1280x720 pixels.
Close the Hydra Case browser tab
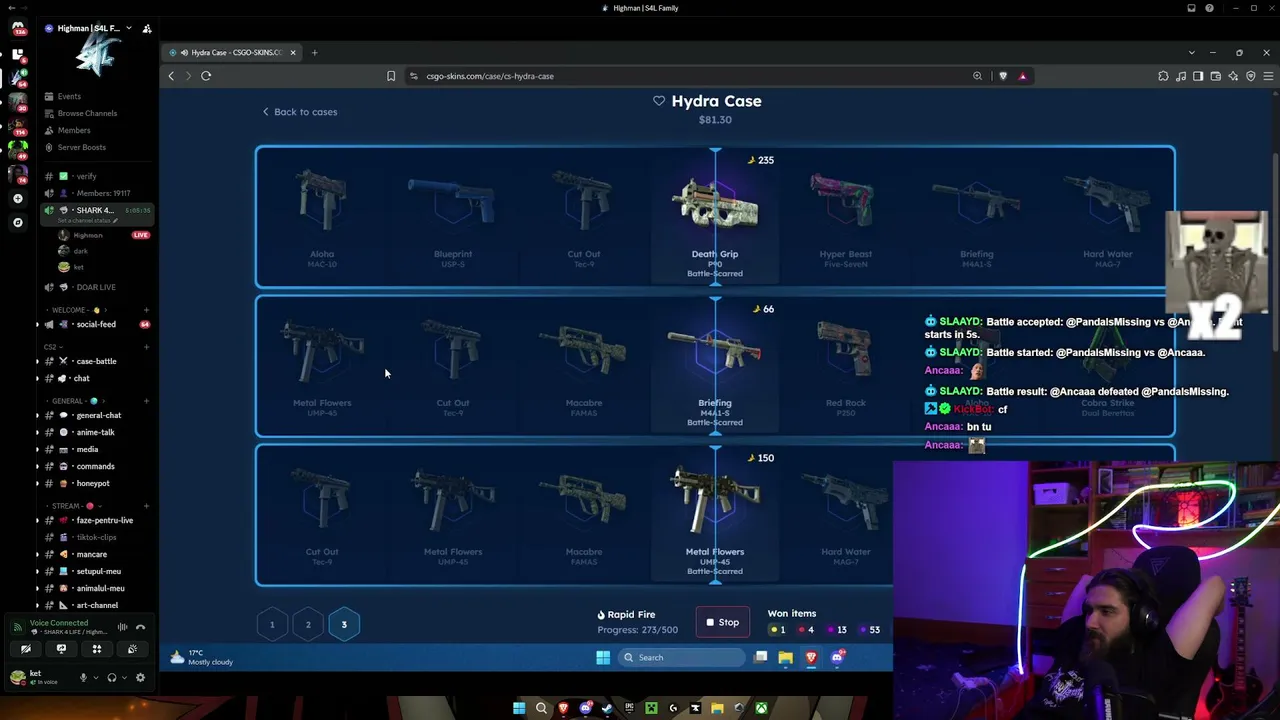click(293, 52)
